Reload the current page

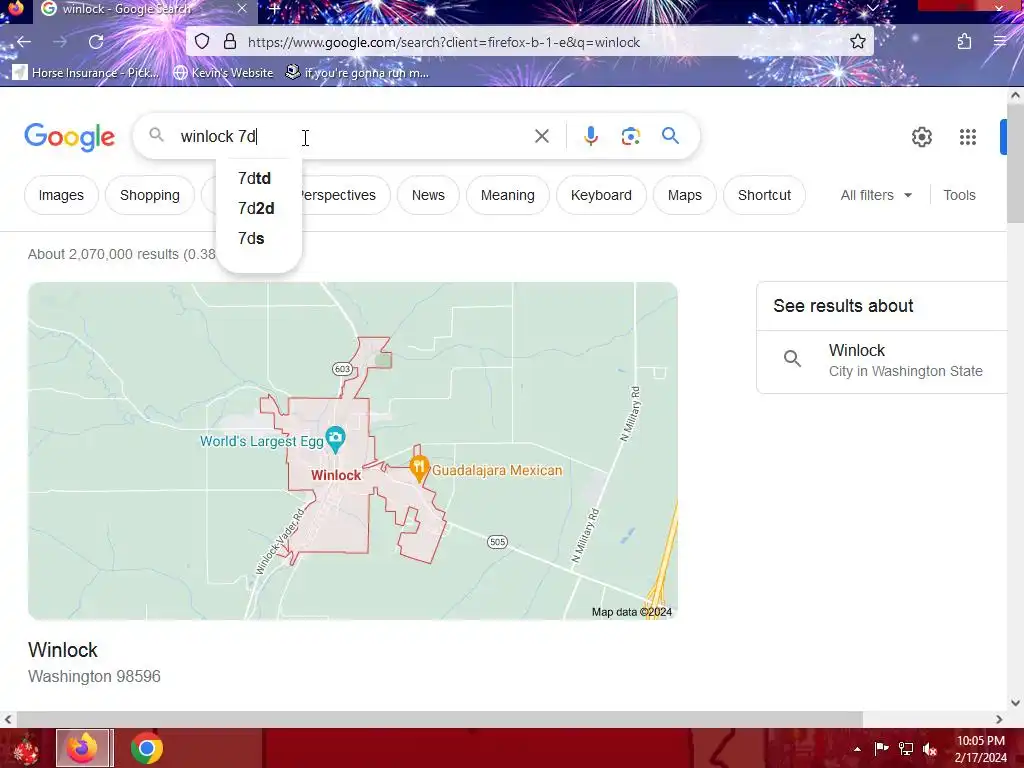point(96,42)
